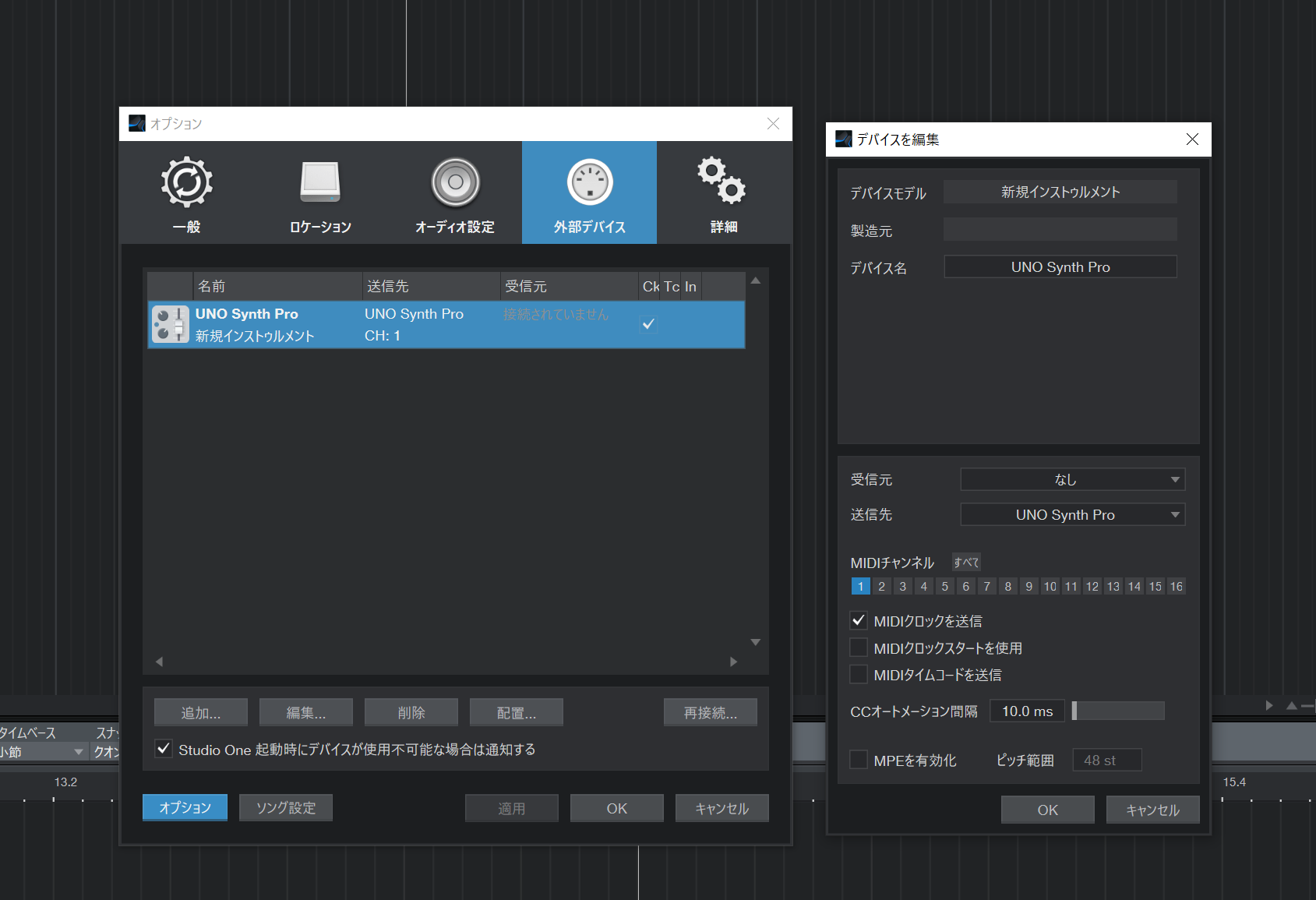Viewport: 1316px width, 900px height.
Task: Click the CCオートメーション間隔 slider
Action: (1118, 711)
